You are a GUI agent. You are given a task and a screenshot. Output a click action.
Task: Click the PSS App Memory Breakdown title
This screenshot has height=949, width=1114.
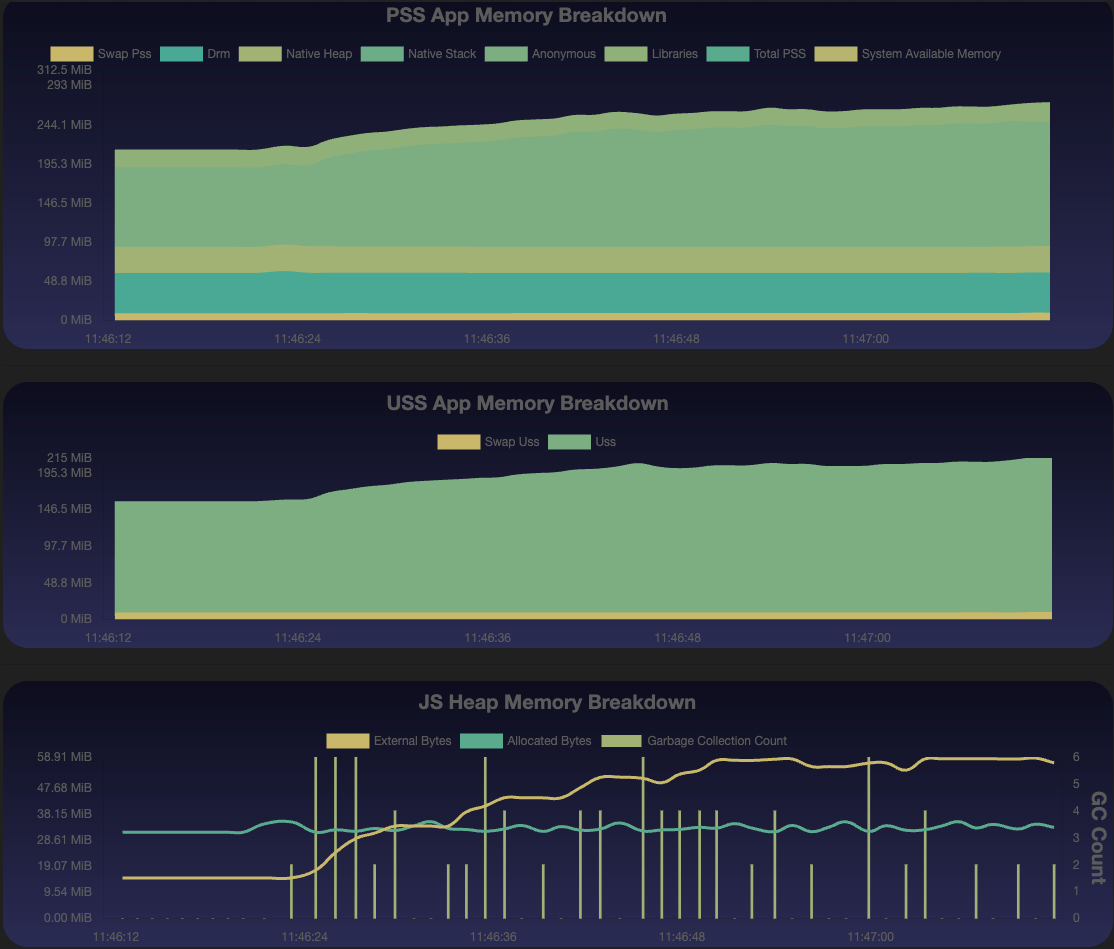point(527,15)
